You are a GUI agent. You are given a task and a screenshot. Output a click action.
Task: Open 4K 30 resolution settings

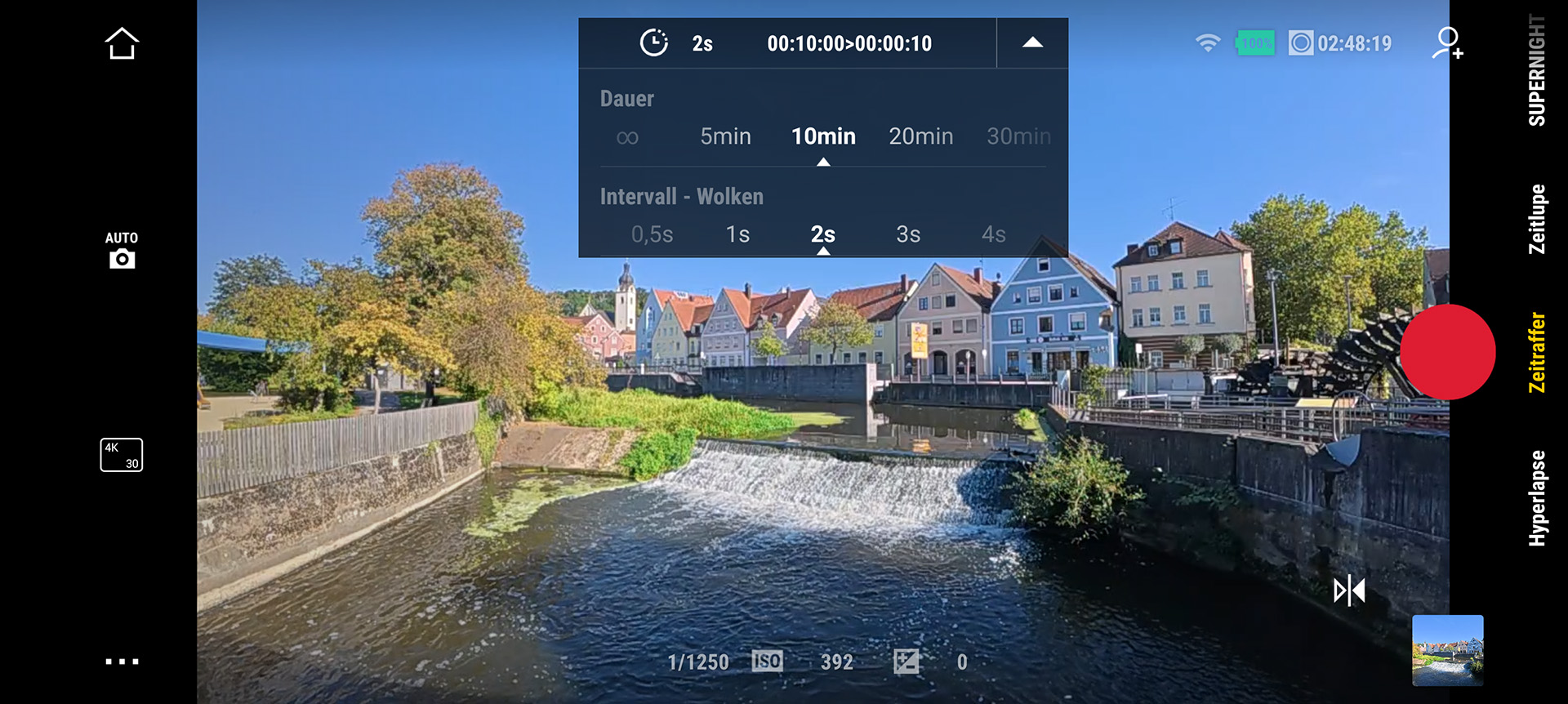122,455
